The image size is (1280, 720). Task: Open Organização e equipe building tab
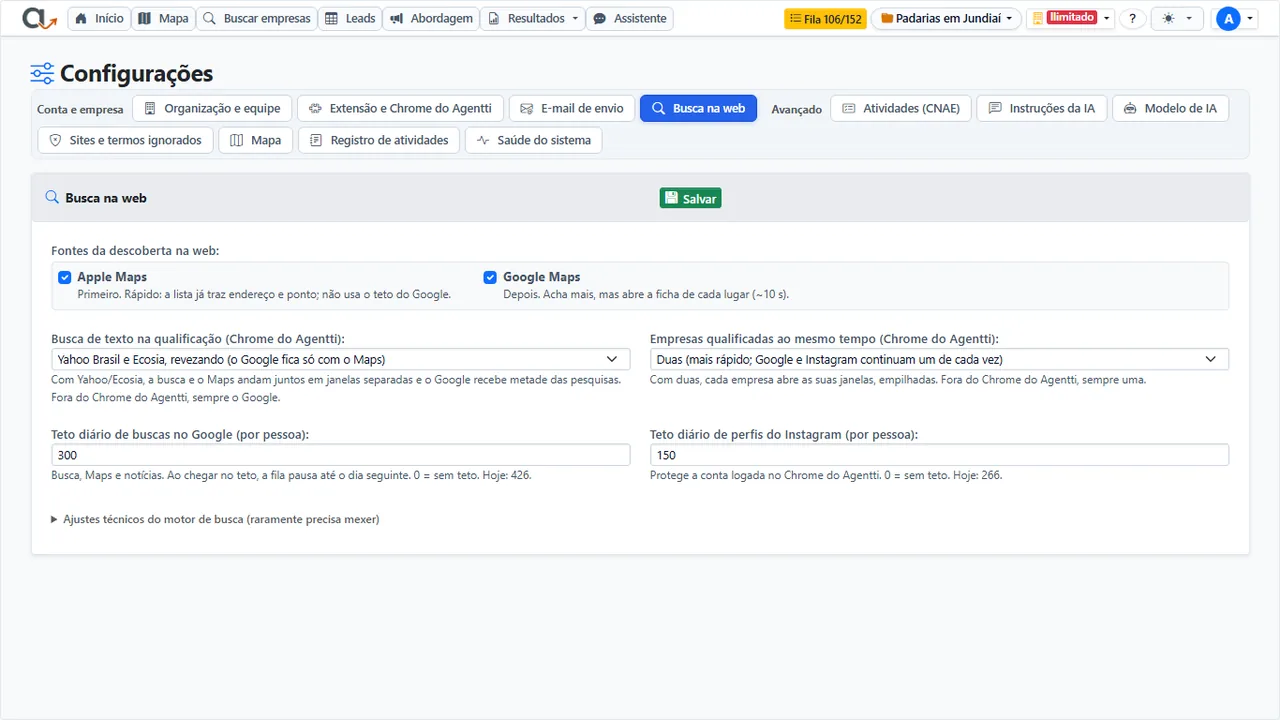[x=213, y=108]
